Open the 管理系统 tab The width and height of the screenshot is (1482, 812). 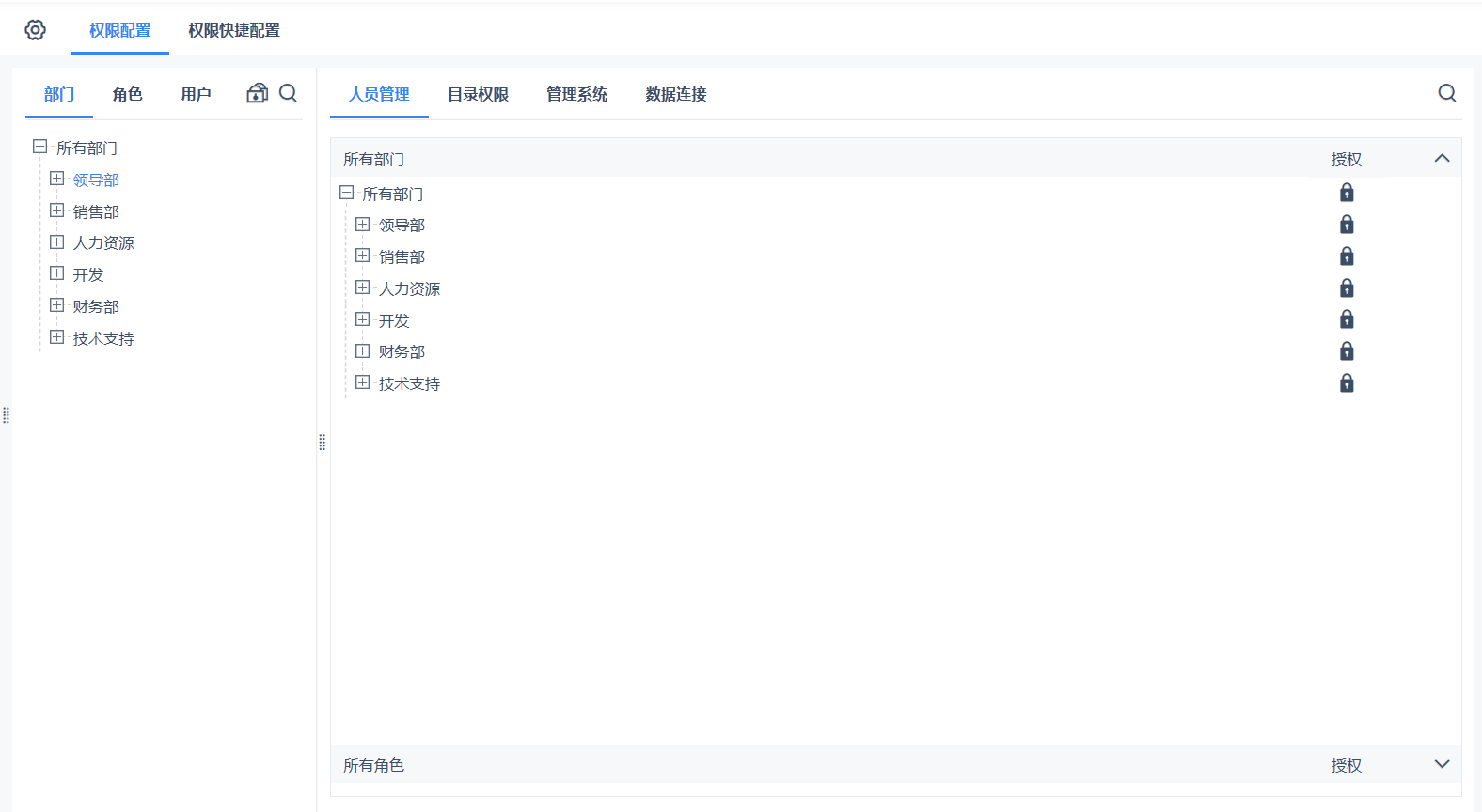(576, 94)
